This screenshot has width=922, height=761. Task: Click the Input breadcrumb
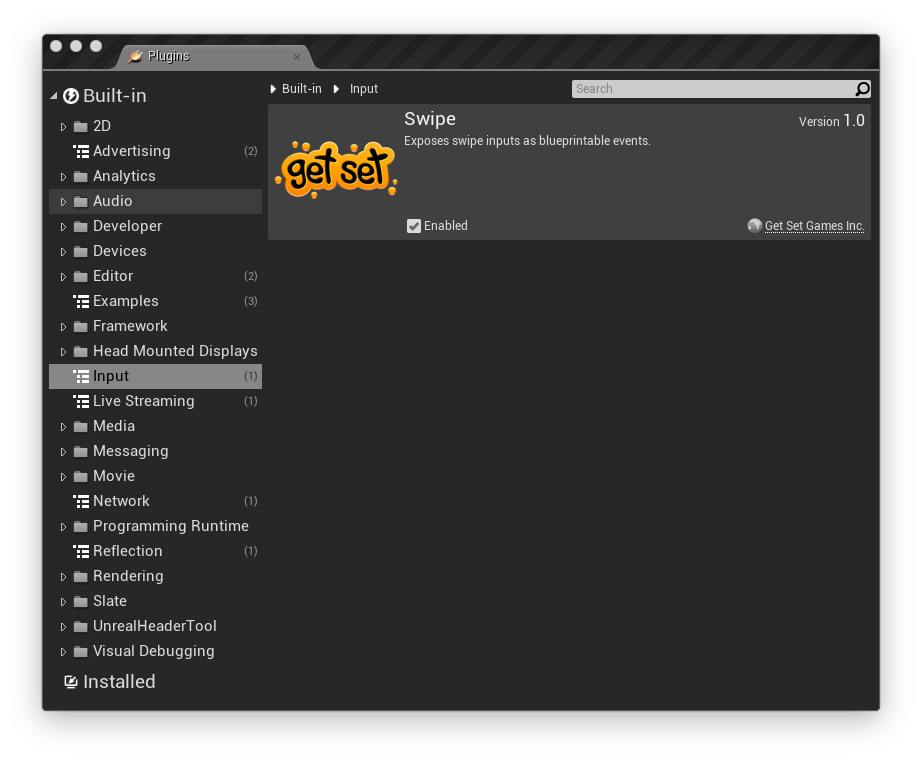[364, 89]
